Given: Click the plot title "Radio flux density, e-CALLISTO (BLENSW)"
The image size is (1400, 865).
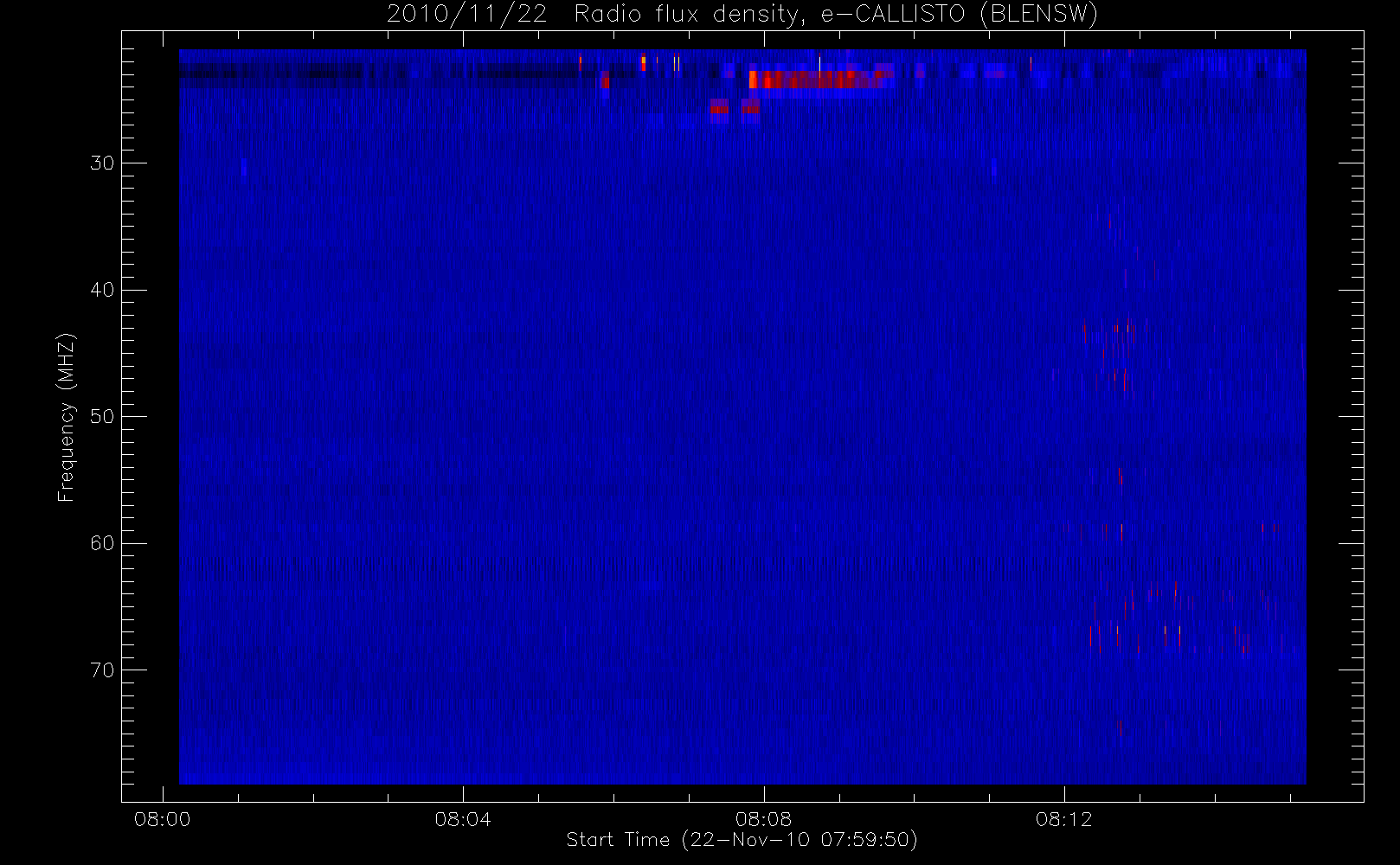Looking at the screenshot, I should click(836, 15).
